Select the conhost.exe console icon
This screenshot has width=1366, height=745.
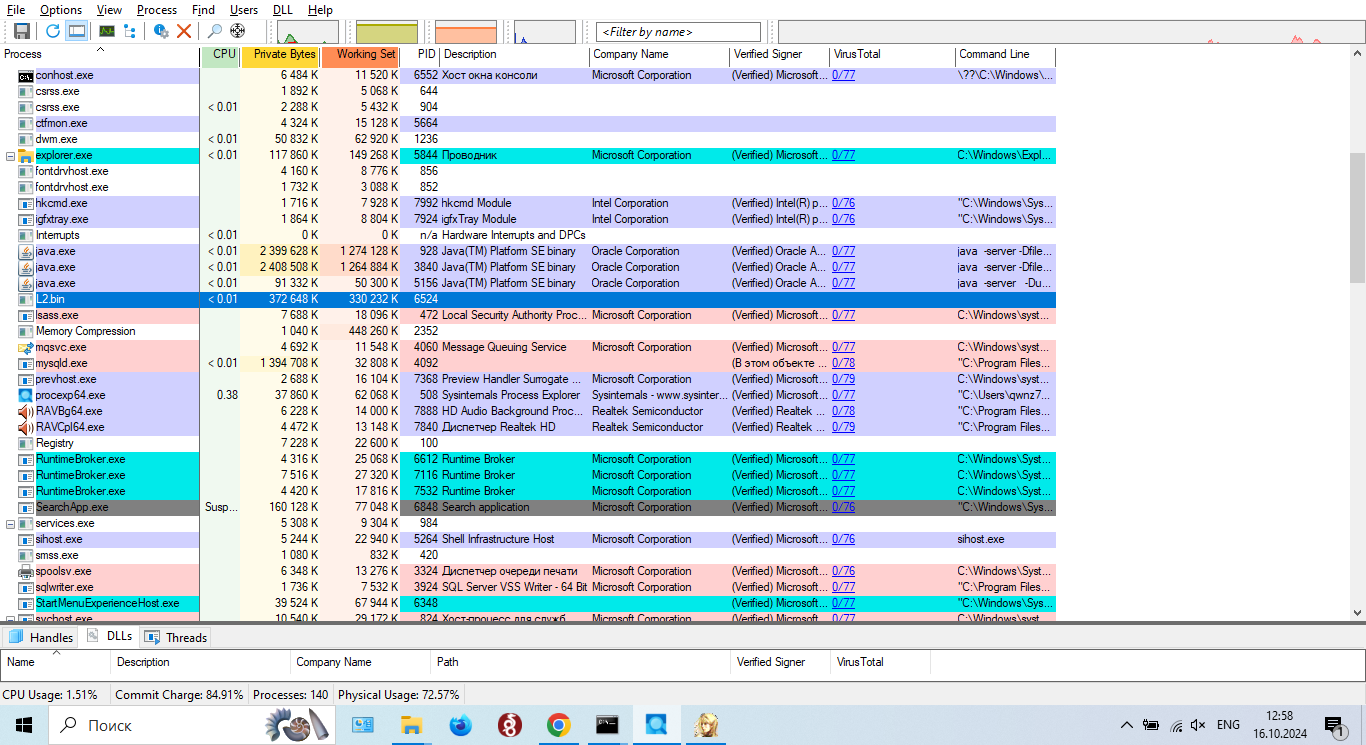tap(26, 75)
